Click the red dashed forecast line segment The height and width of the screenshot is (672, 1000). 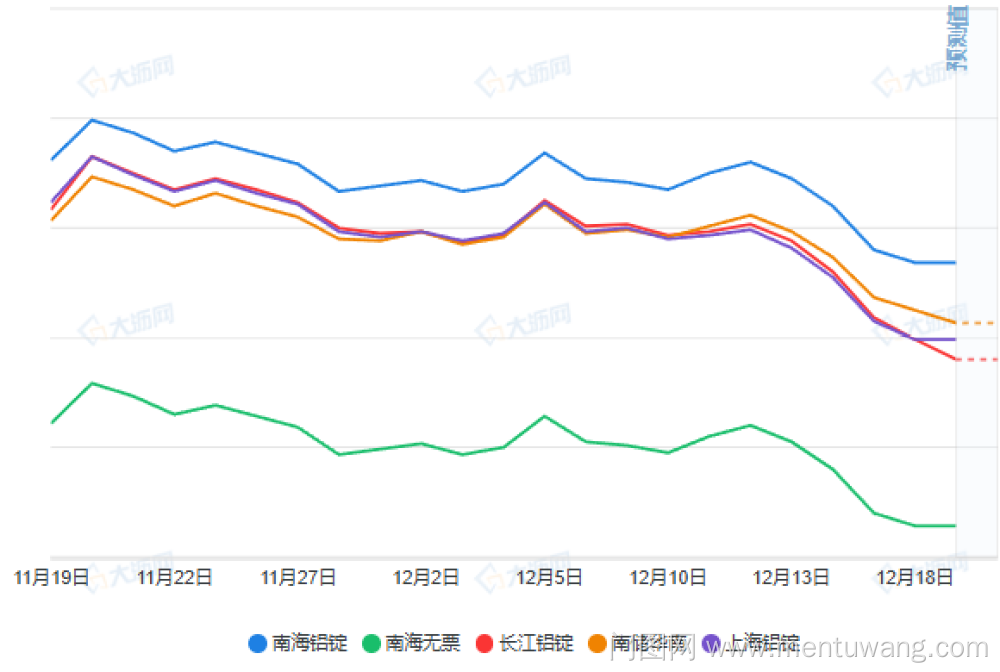(x=976, y=359)
